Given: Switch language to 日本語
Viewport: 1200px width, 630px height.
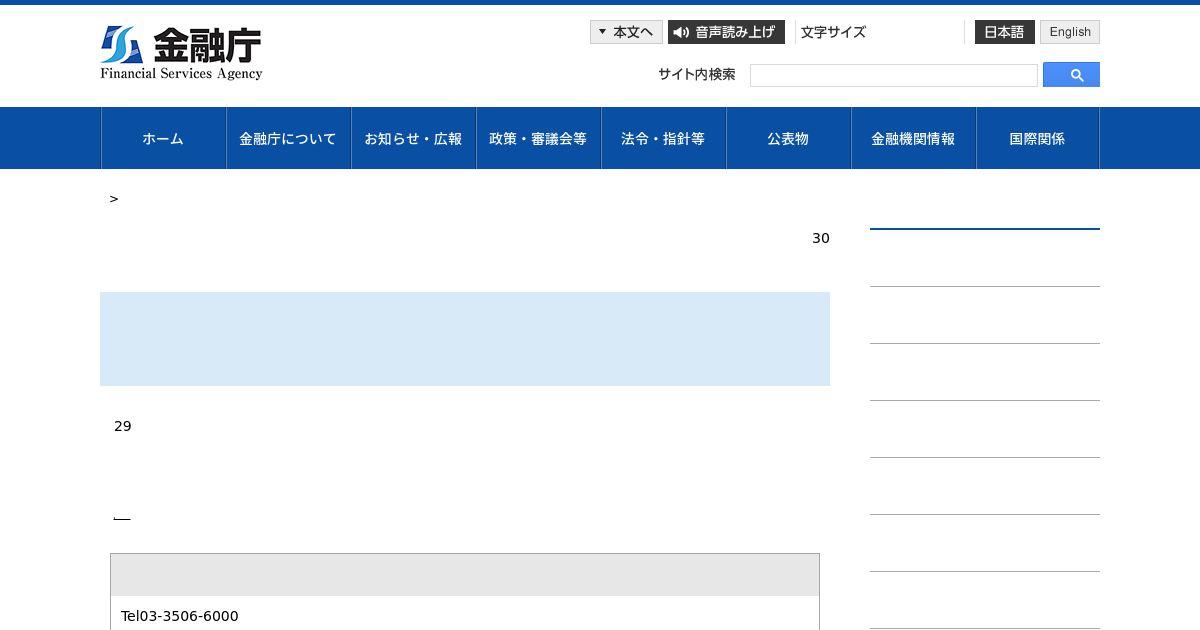Looking at the screenshot, I should 1004,32.
